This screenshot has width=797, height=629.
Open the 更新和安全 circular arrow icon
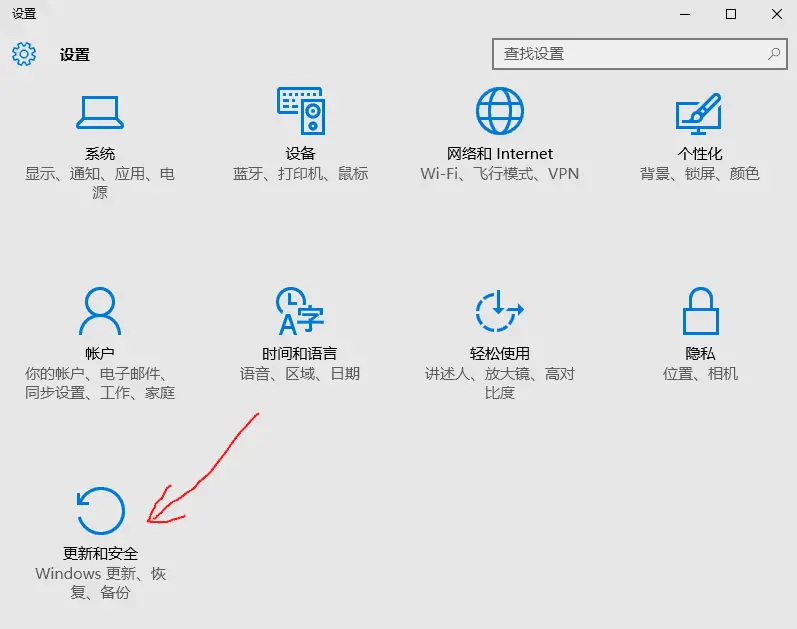pyautogui.click(x=100, y=511)
